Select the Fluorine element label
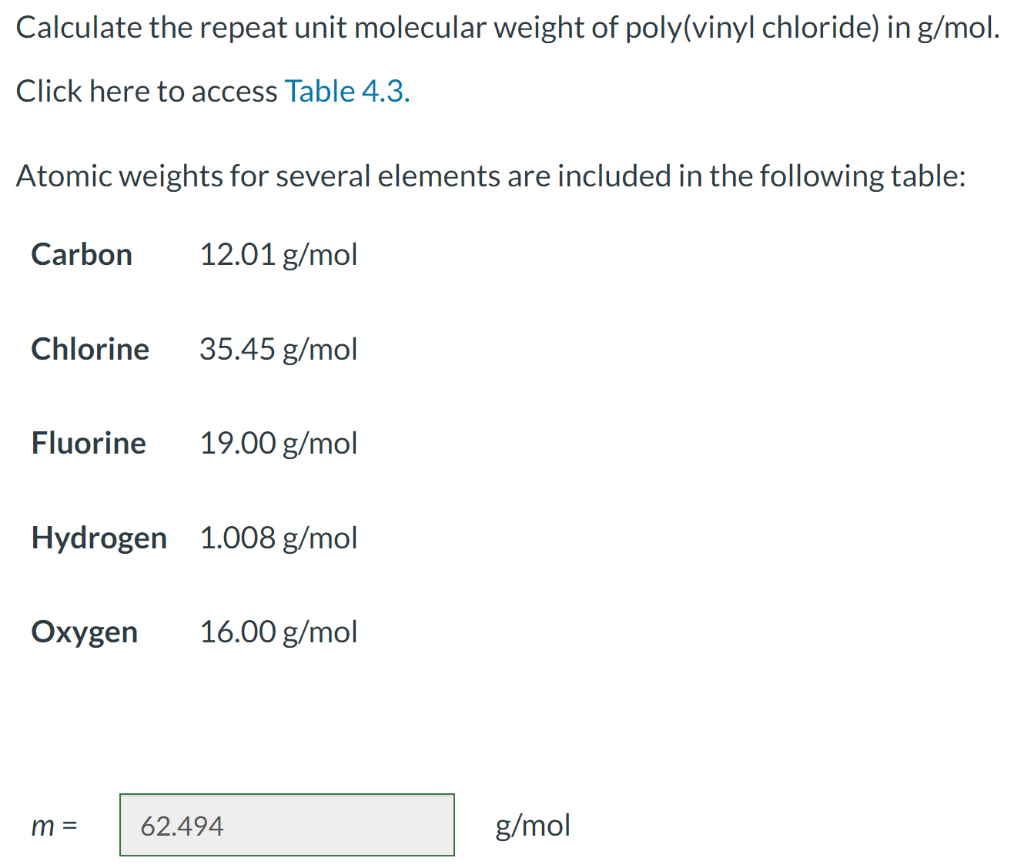The width and height of the screenshot is (1024, 868). click(x=88, y=443)
